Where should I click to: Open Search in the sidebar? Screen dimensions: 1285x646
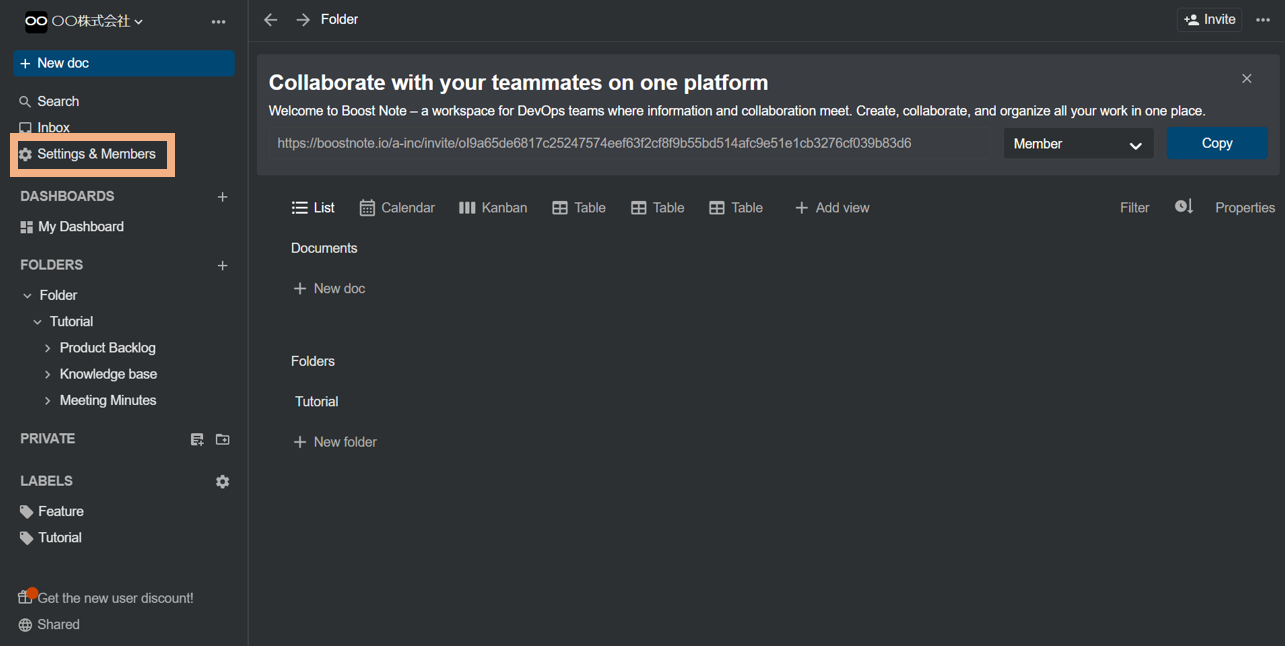(x=49, y=101)
